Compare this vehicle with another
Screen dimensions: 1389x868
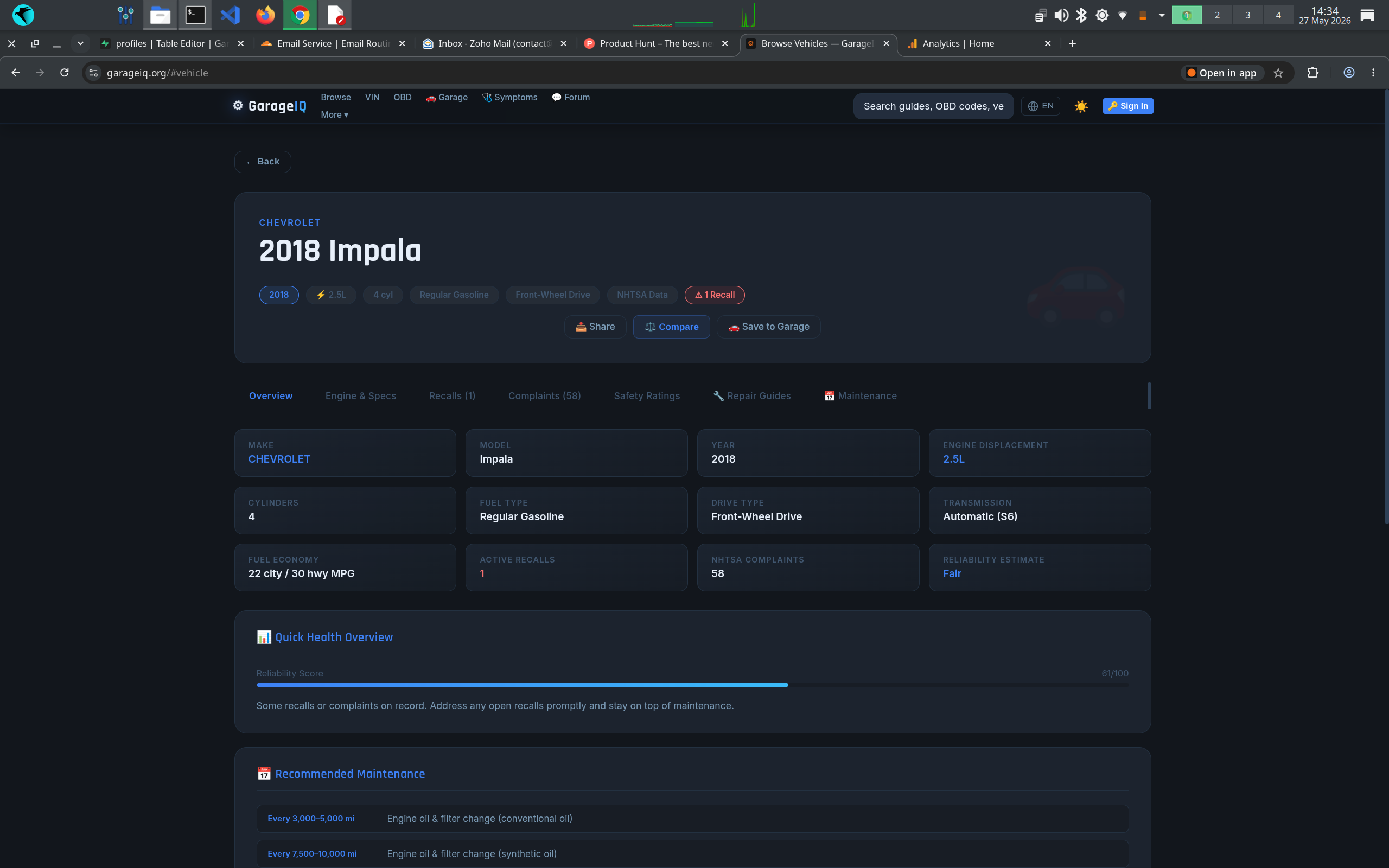pos(672,327)
